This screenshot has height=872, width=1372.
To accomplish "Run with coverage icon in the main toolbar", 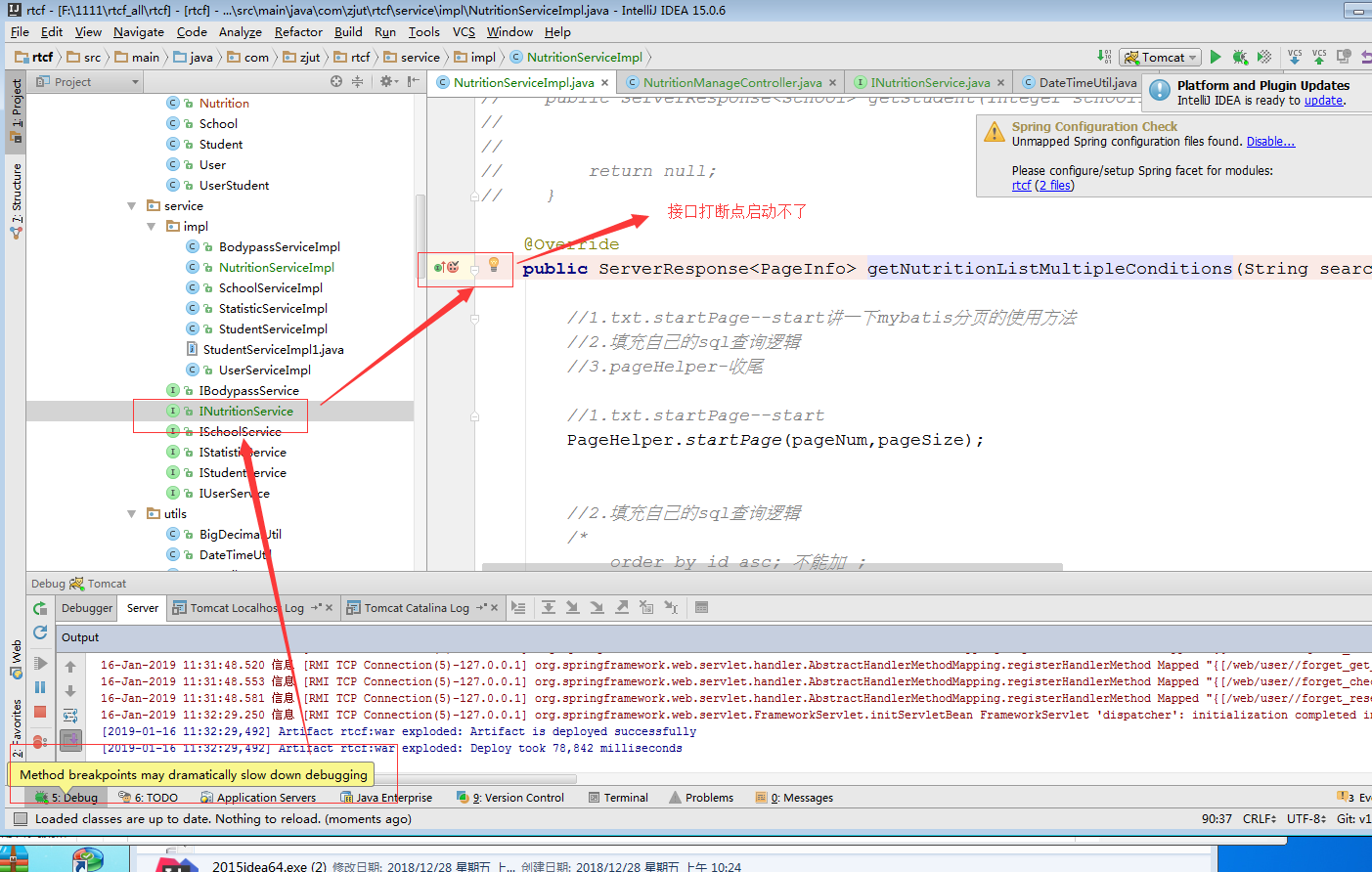I will 1264,57.
